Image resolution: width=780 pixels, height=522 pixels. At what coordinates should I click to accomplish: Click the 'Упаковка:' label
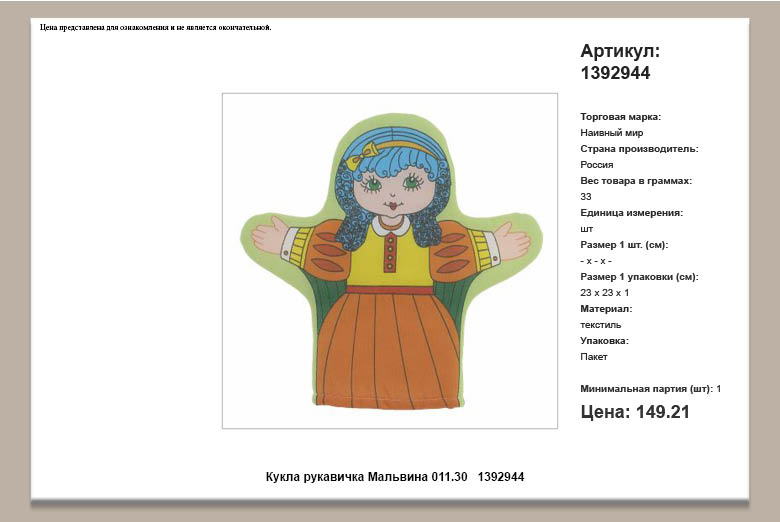pos(604,341)
